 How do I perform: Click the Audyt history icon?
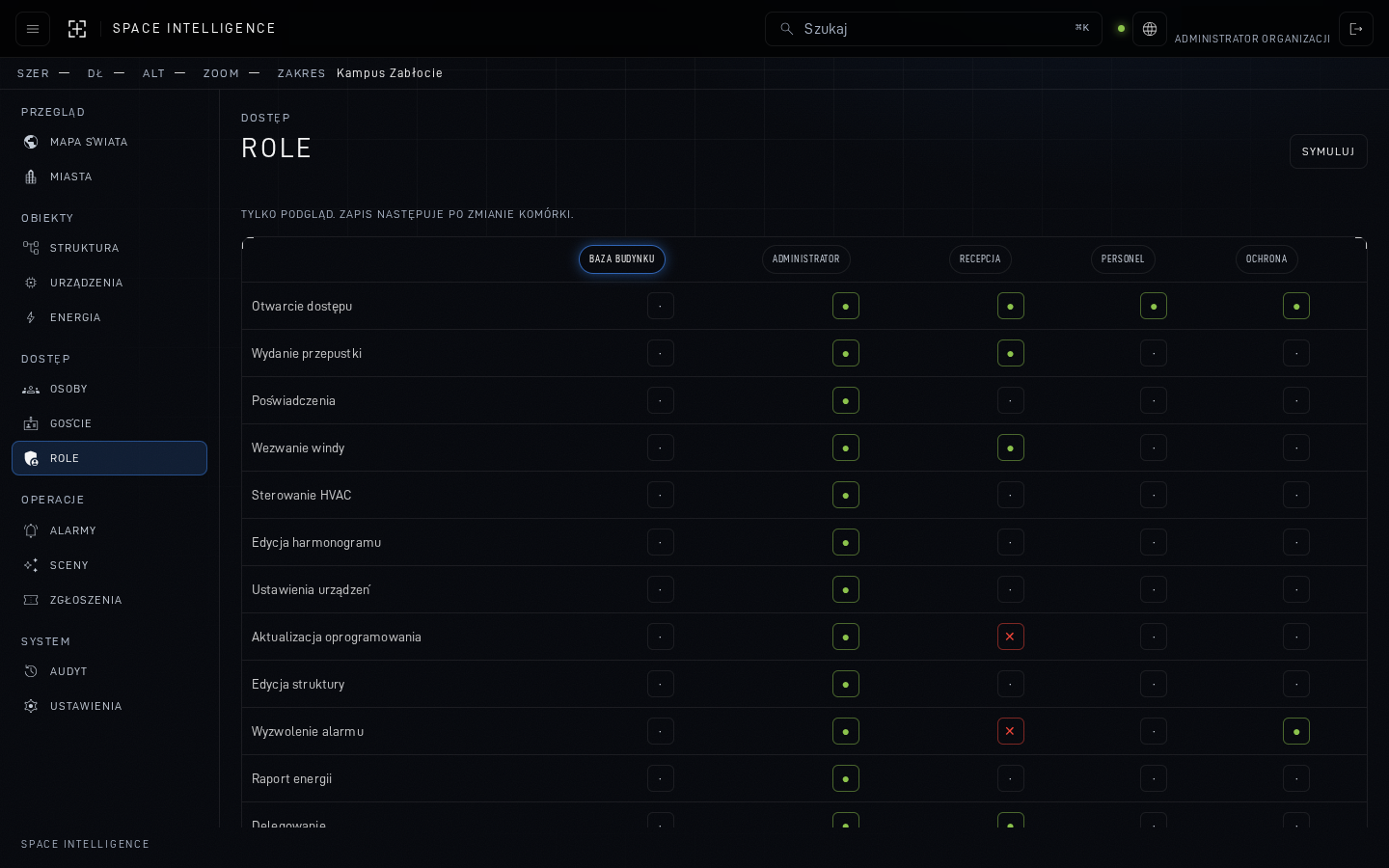[x=31, y=671]
